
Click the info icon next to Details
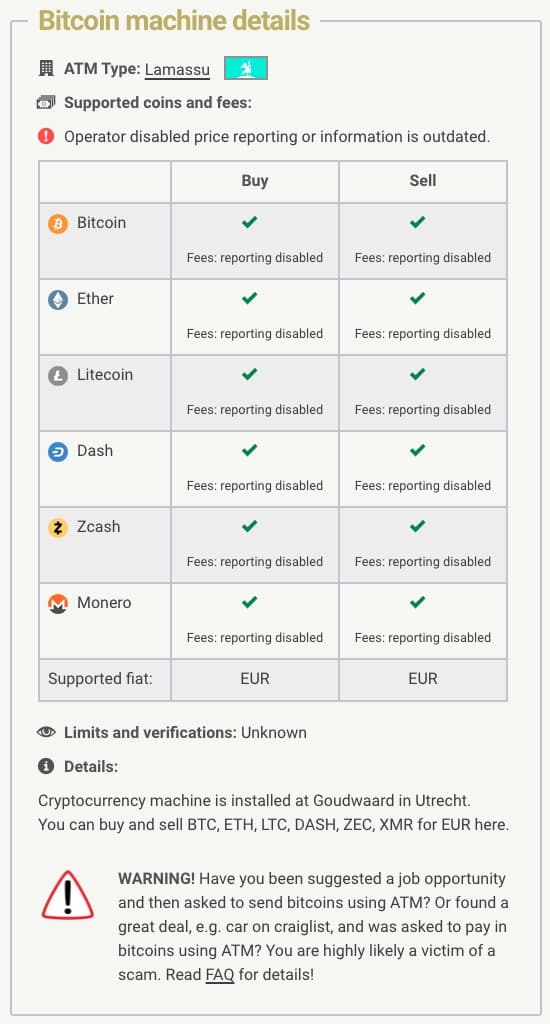(x=46, y=767)
